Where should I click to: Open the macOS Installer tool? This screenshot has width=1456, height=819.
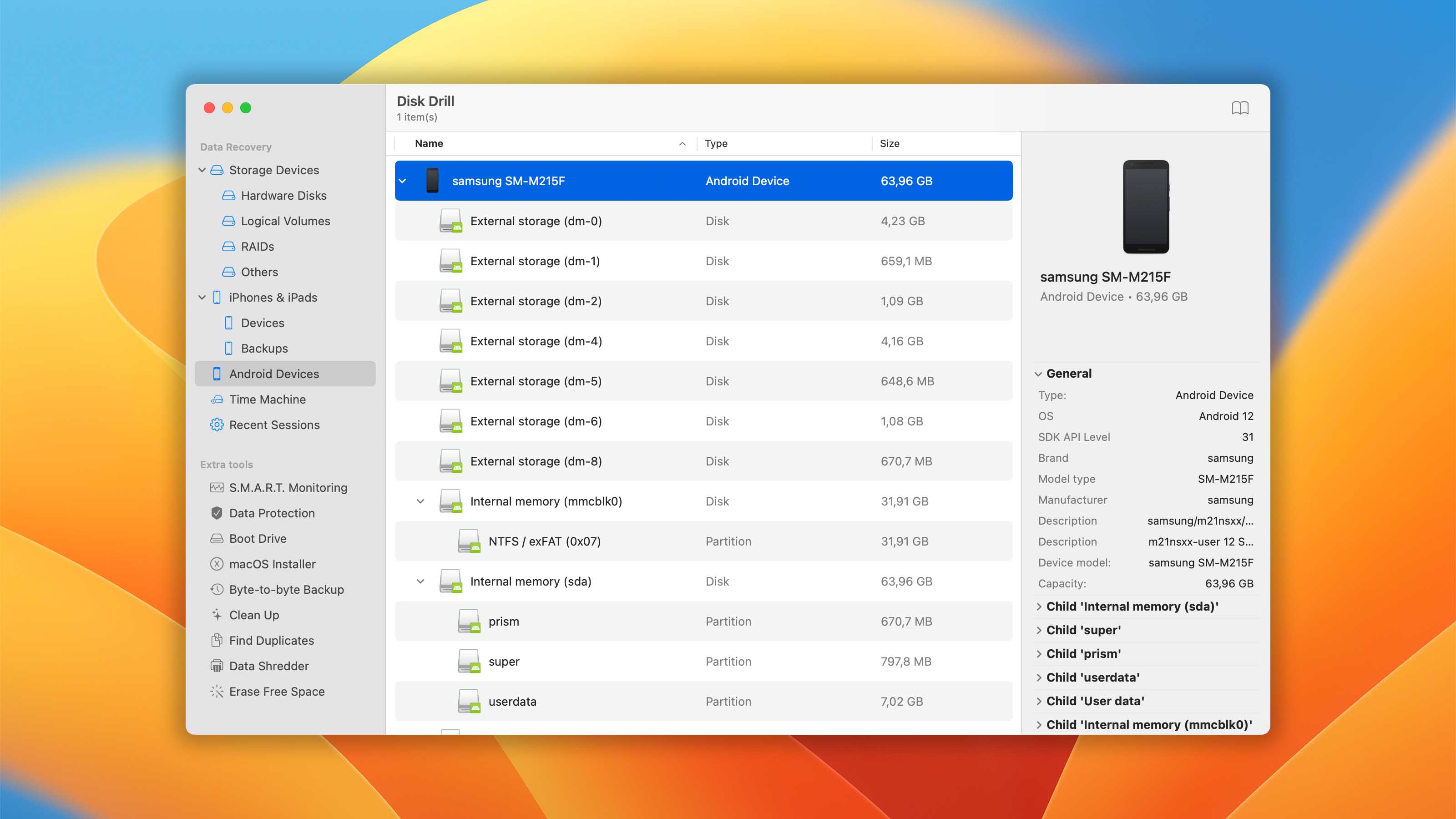coord(272,564)
